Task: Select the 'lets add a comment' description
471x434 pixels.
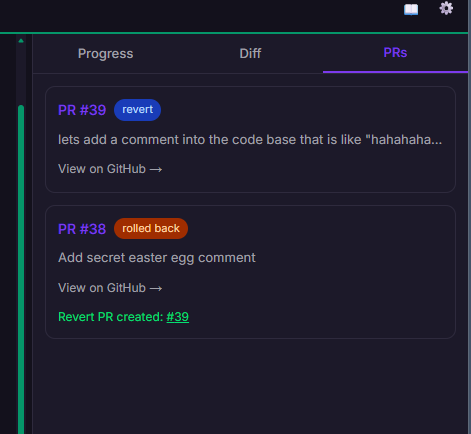Action: click(250, 140)
